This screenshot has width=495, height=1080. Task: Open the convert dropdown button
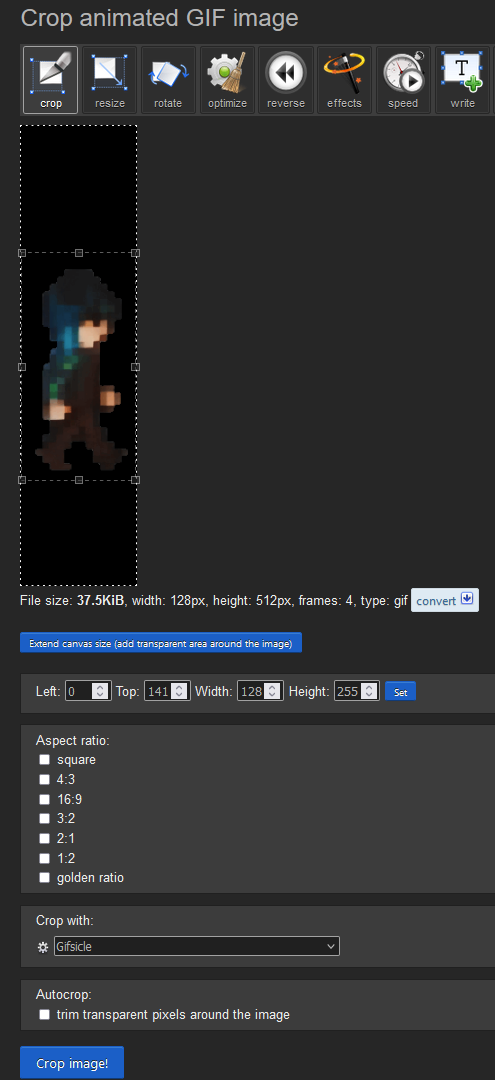point(445,601)
